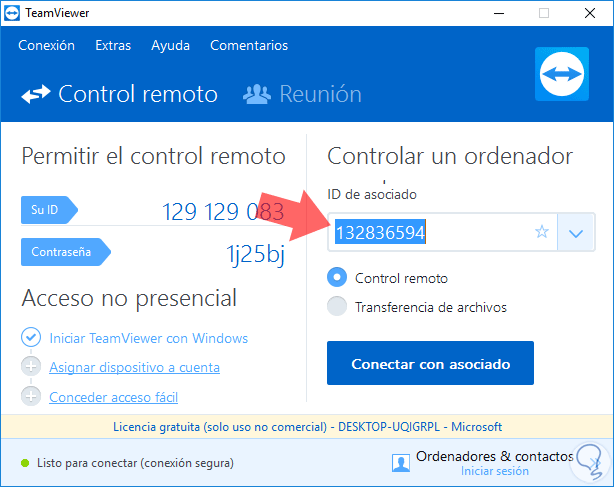This screenshot has width=614, height=487.
Task: Open the Extras menu
Action: (x=113, y=45)
